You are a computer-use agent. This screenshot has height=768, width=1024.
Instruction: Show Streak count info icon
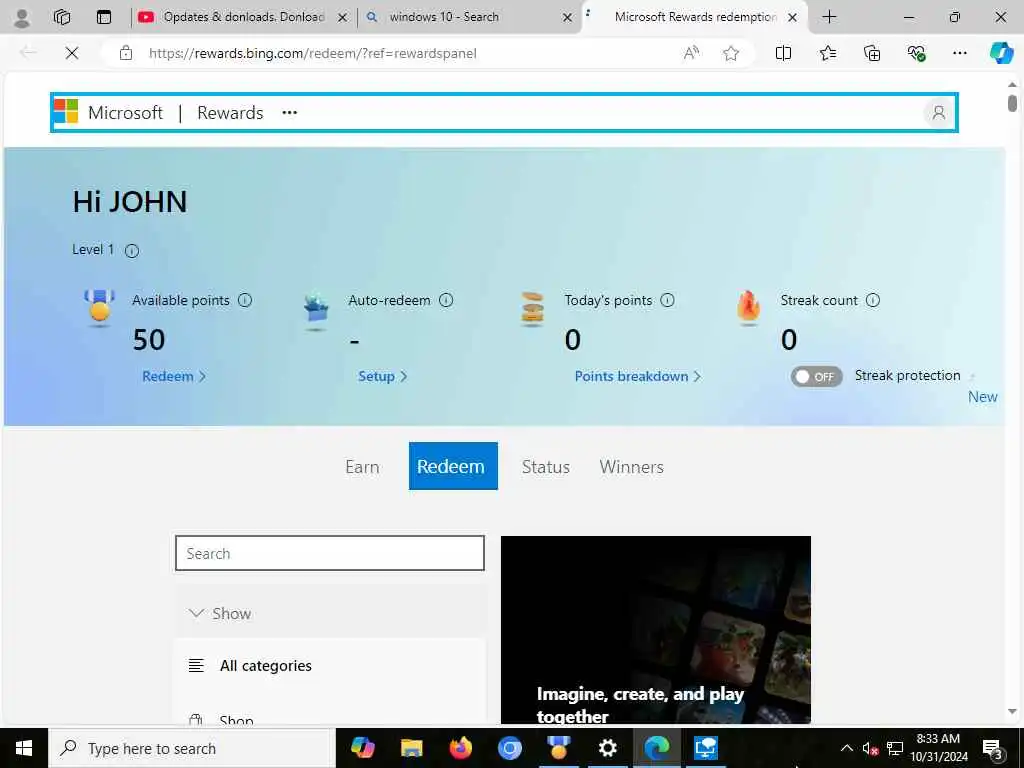[872, 300]
